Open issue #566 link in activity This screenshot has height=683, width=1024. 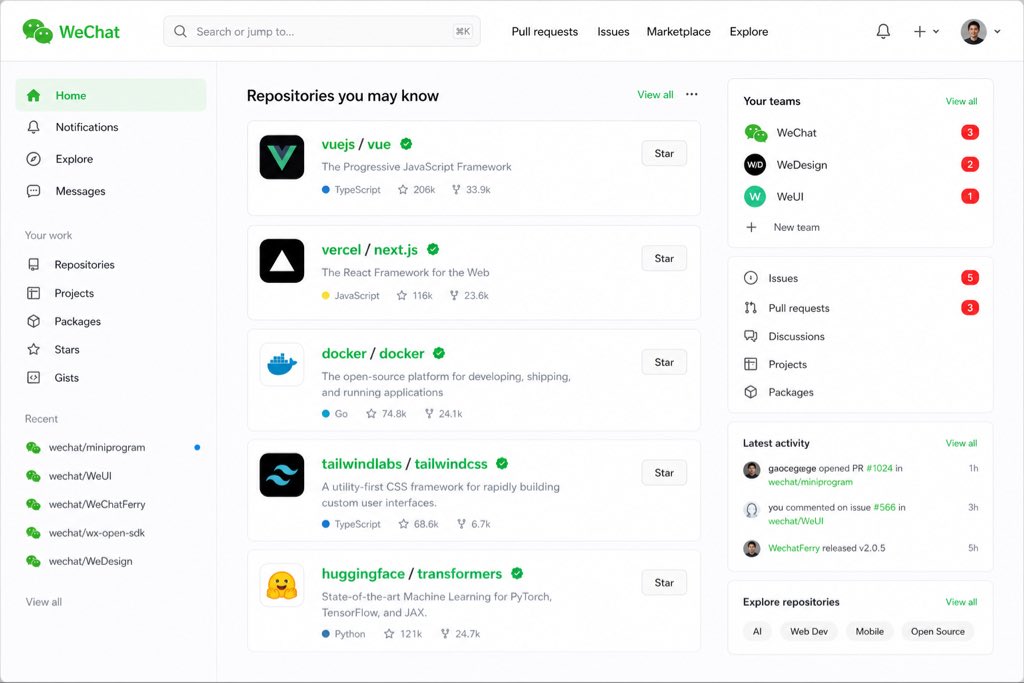point(884,507)
